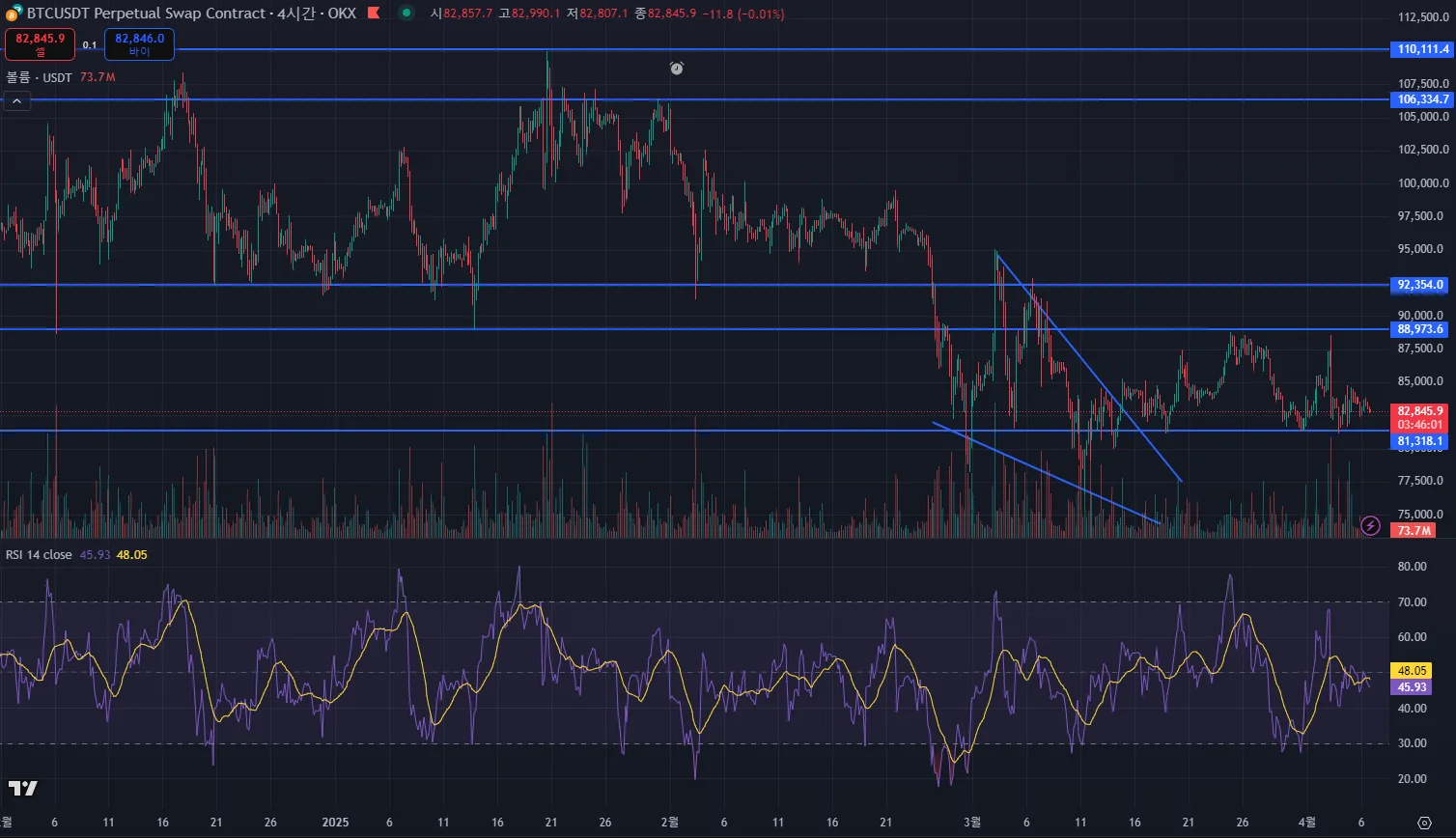
Task: Click the 112,500.0 price axis label
Action: coord(1423,17)
